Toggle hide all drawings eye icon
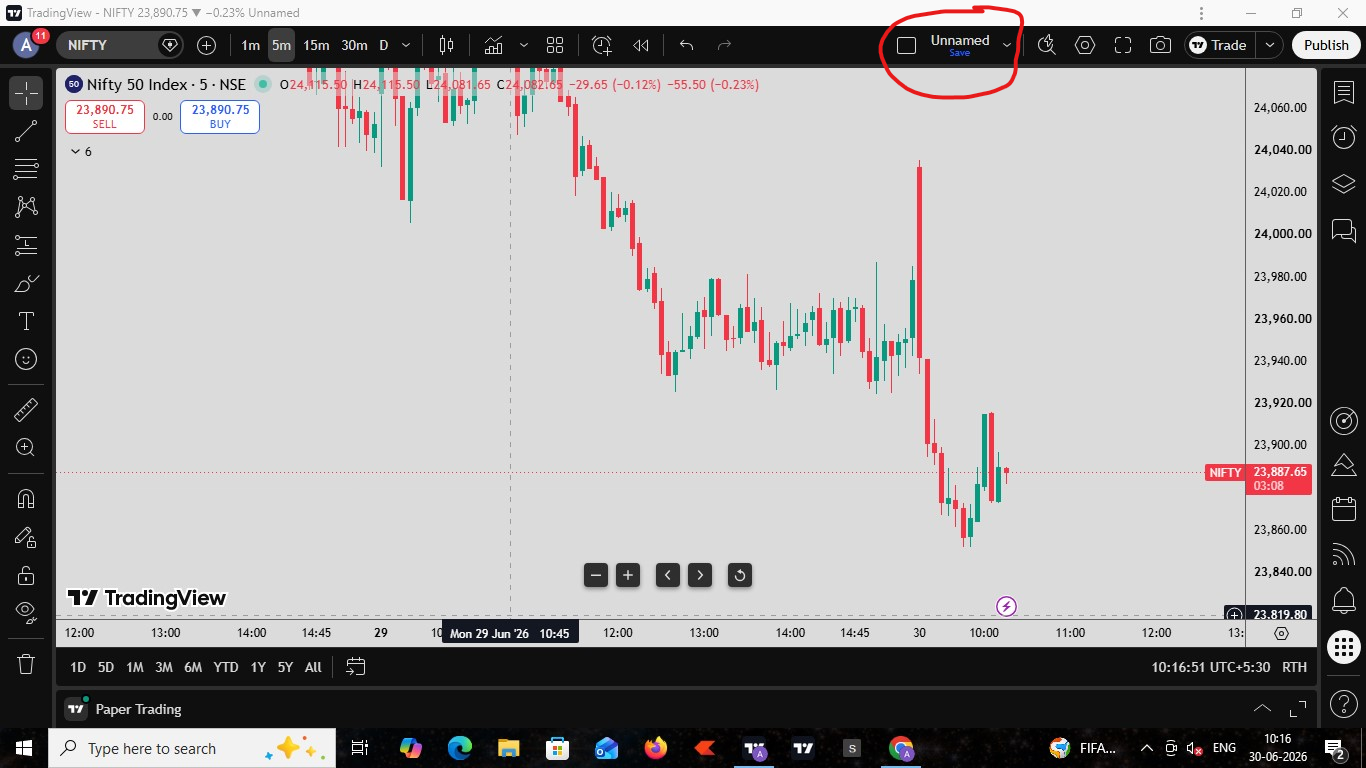Viewport: 1366px width, 768px height. click(26, 612)
